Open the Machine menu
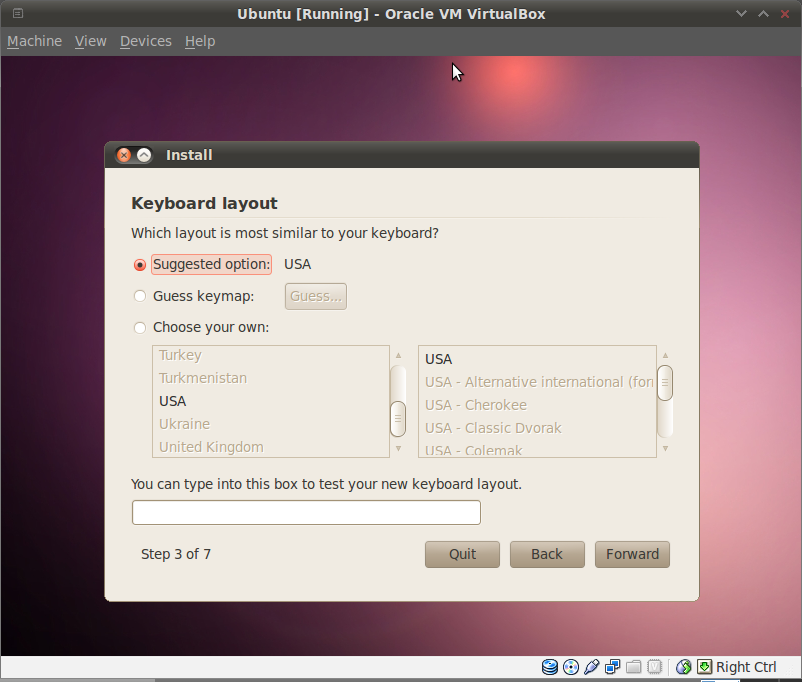Image resolution: width=802 pixels, height=682 pixels. point(34,41)
